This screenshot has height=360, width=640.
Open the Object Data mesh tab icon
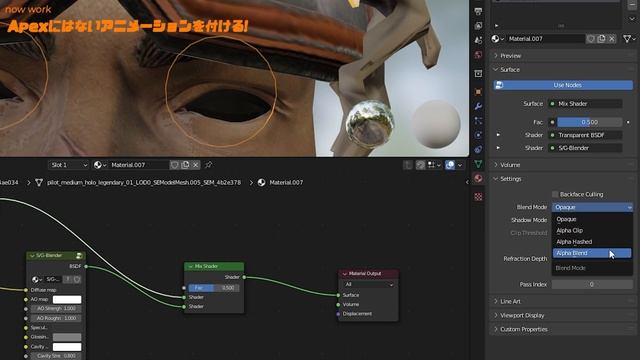pos(478,164)
